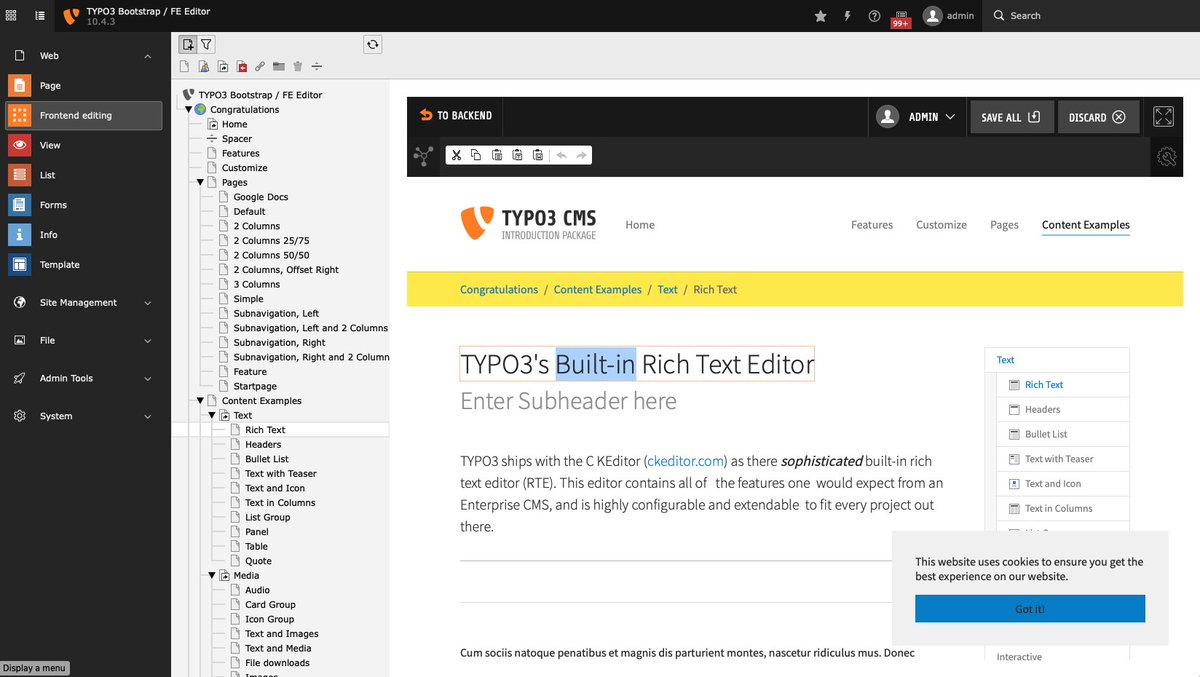This screenshot has height=677, width=1200.
Task: Toggle the module menu list icon
Action: point(40,16)
